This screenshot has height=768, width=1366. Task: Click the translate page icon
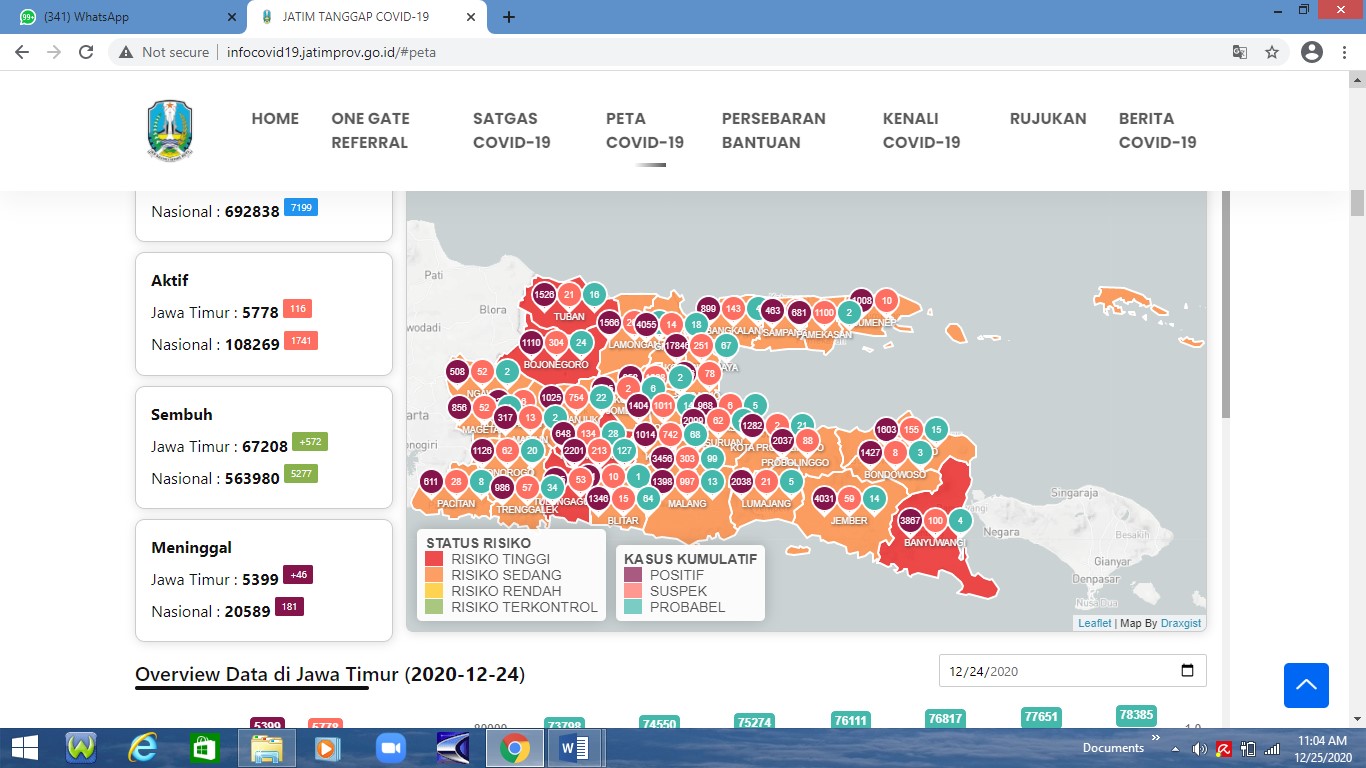click(1240, 52)
